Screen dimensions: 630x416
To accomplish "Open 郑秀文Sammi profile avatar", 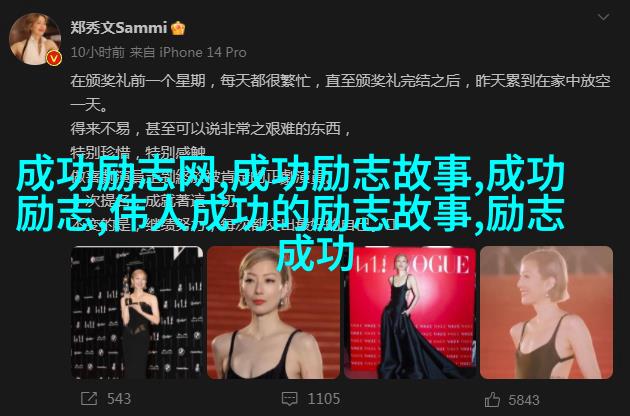I will 35,39.
